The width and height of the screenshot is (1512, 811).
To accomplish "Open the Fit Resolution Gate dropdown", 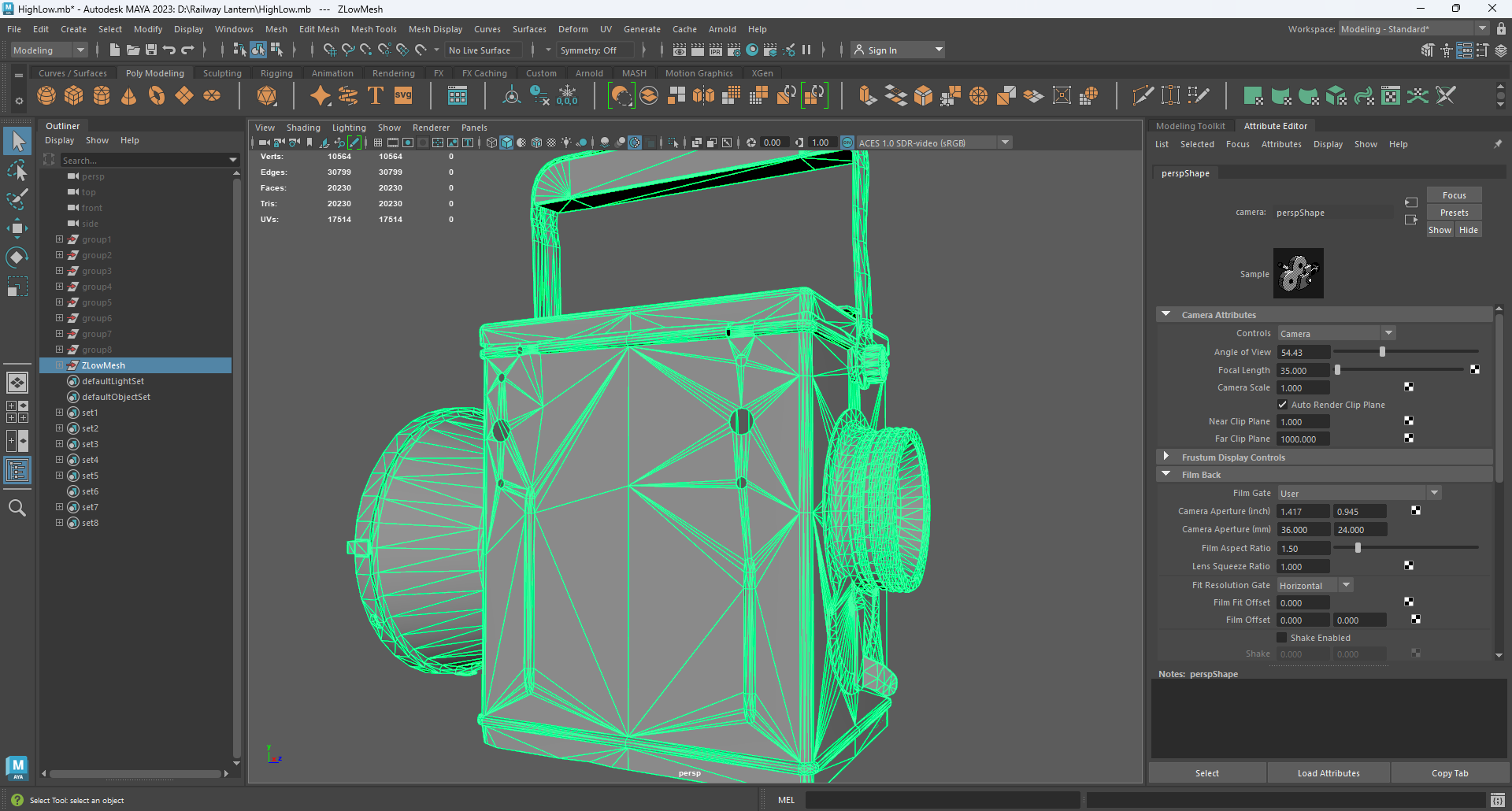I will [1346, 585].
